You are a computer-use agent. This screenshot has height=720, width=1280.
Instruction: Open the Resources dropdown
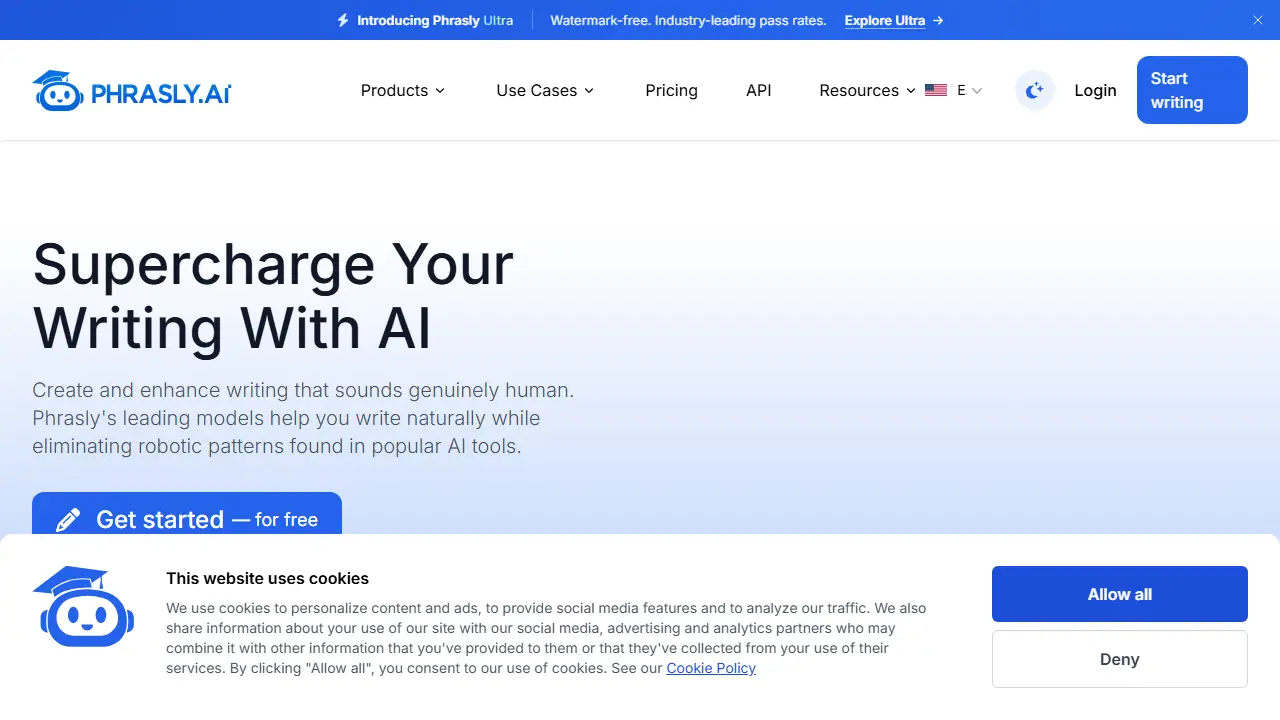tap(867, 90)
